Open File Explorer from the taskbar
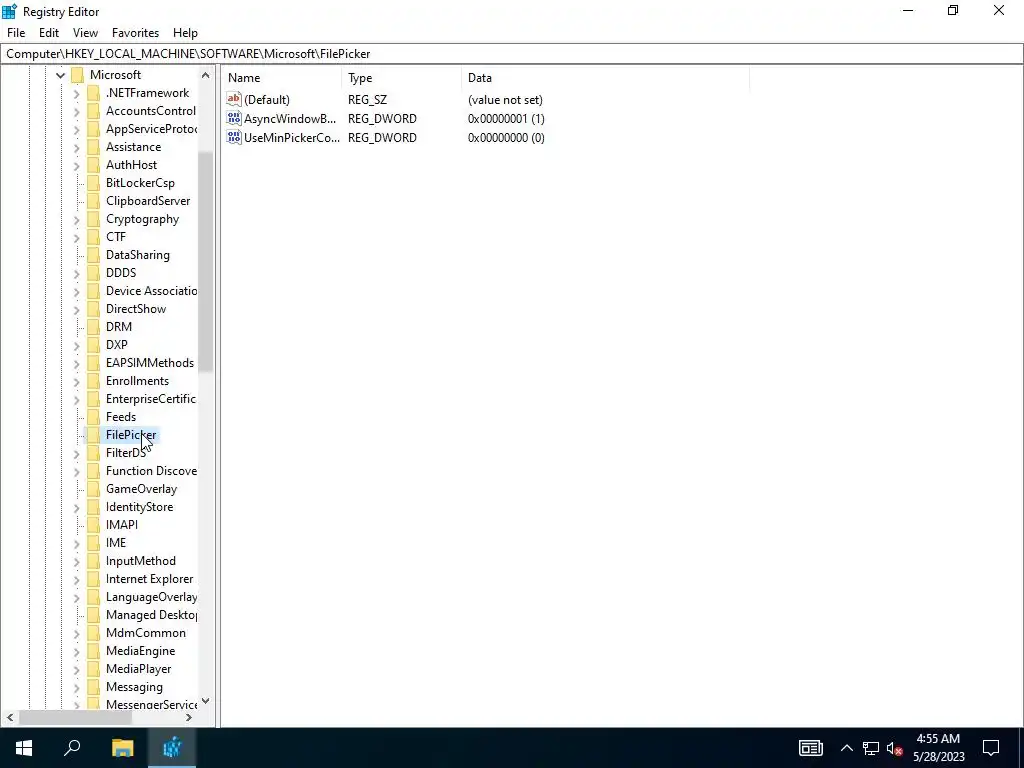1024x768 pixels. pyautogui.click(x=122, y=748)
